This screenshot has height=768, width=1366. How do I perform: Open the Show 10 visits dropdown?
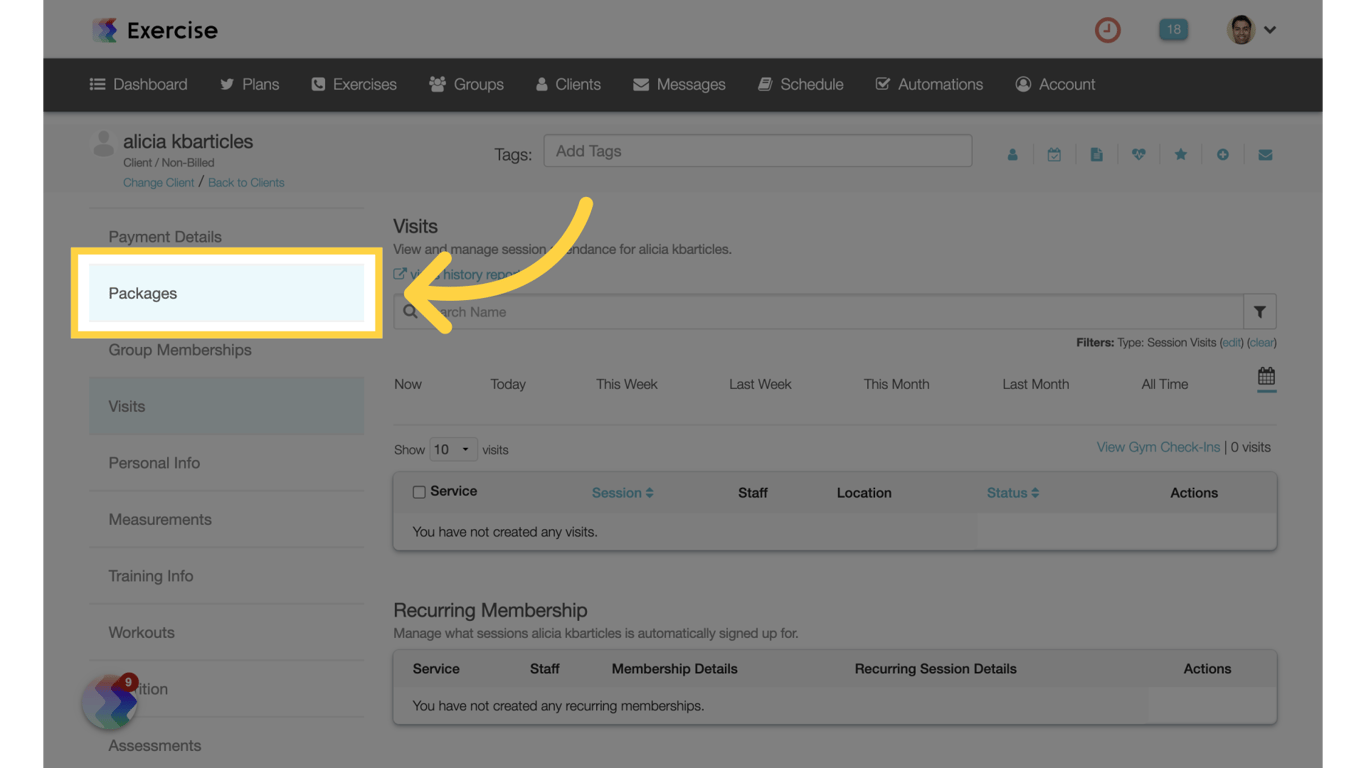tap(453, 450)
